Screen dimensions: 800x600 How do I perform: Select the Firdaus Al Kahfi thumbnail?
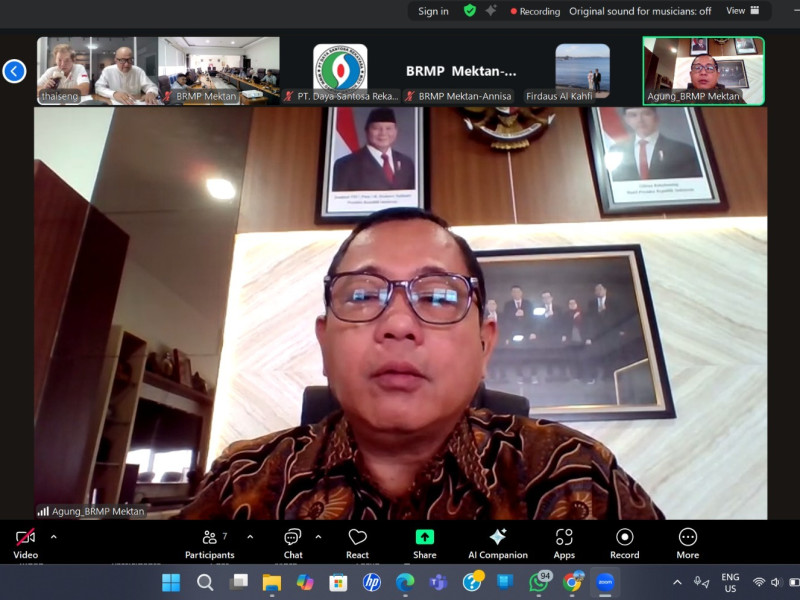coord(582,71)
